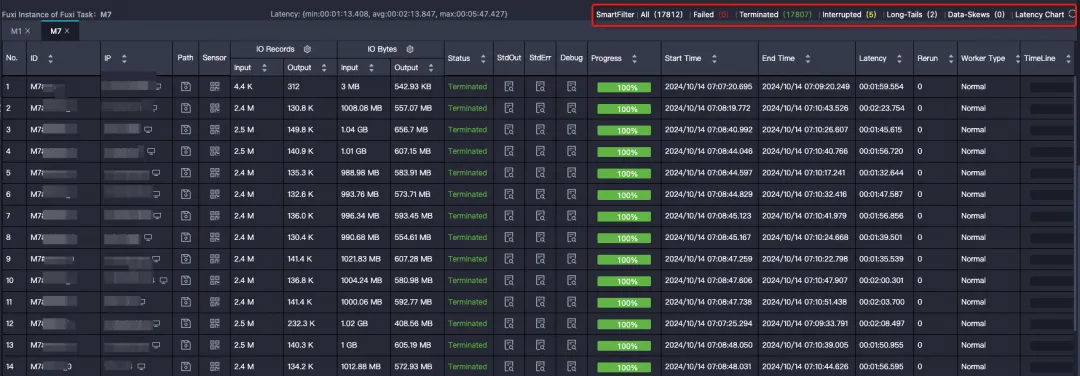
Task: Refresh icon next to Latency Chart
Action: 1071,14
